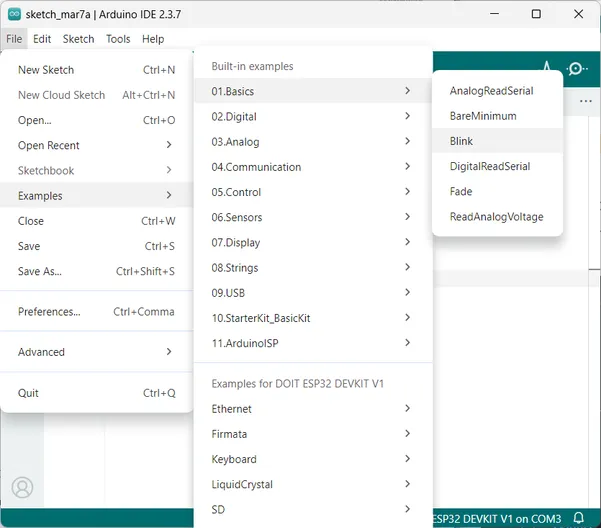Open the ReadAnalogVoltage example
Screen dimensions: 601x528
(498, 217)
